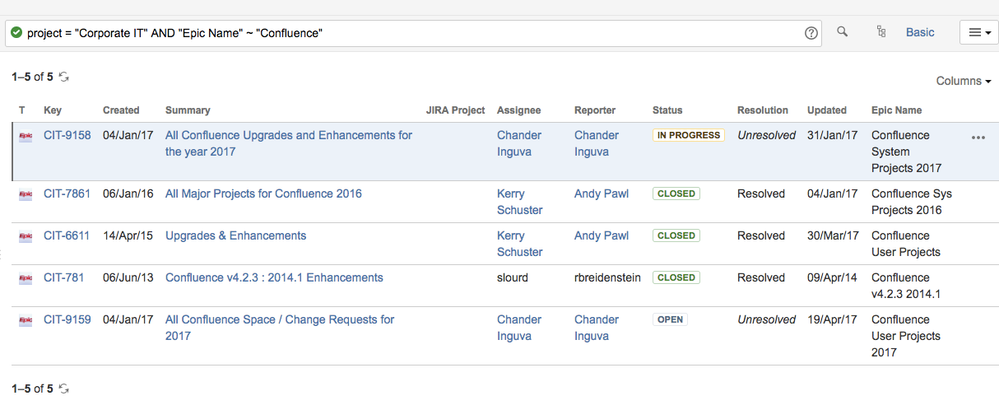999x415 pixels.
Task: Click created date 06/Jun/13
Action: [x=128, y=277]
